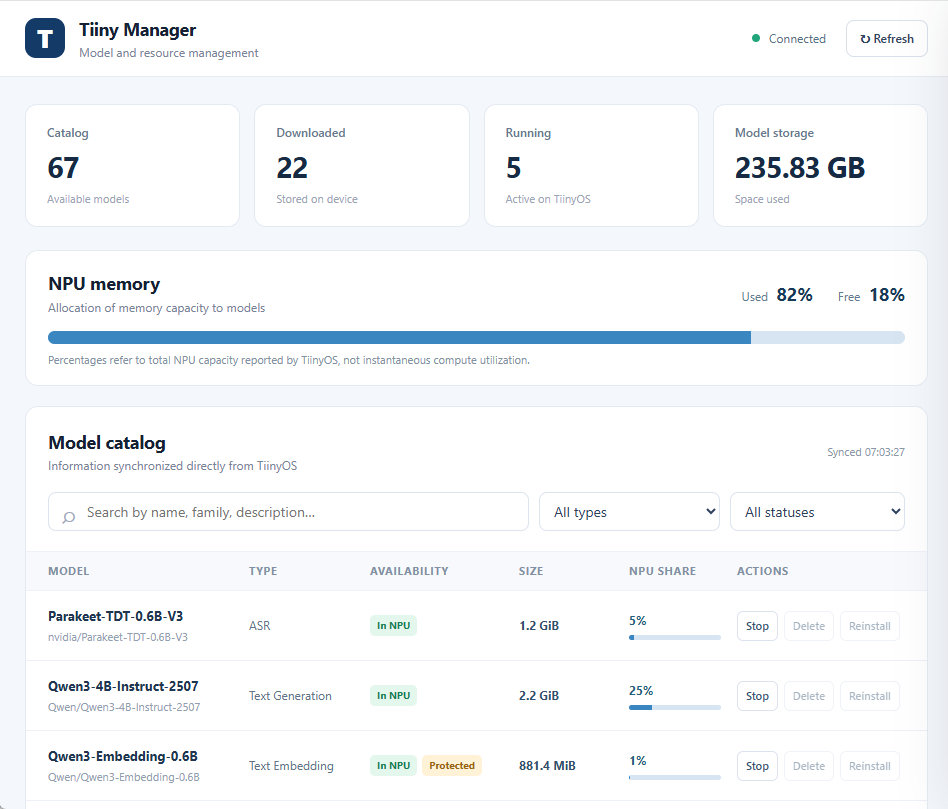Select the Downloaded 22 card
Screen dimensions: 948x809
coord(362,166)
